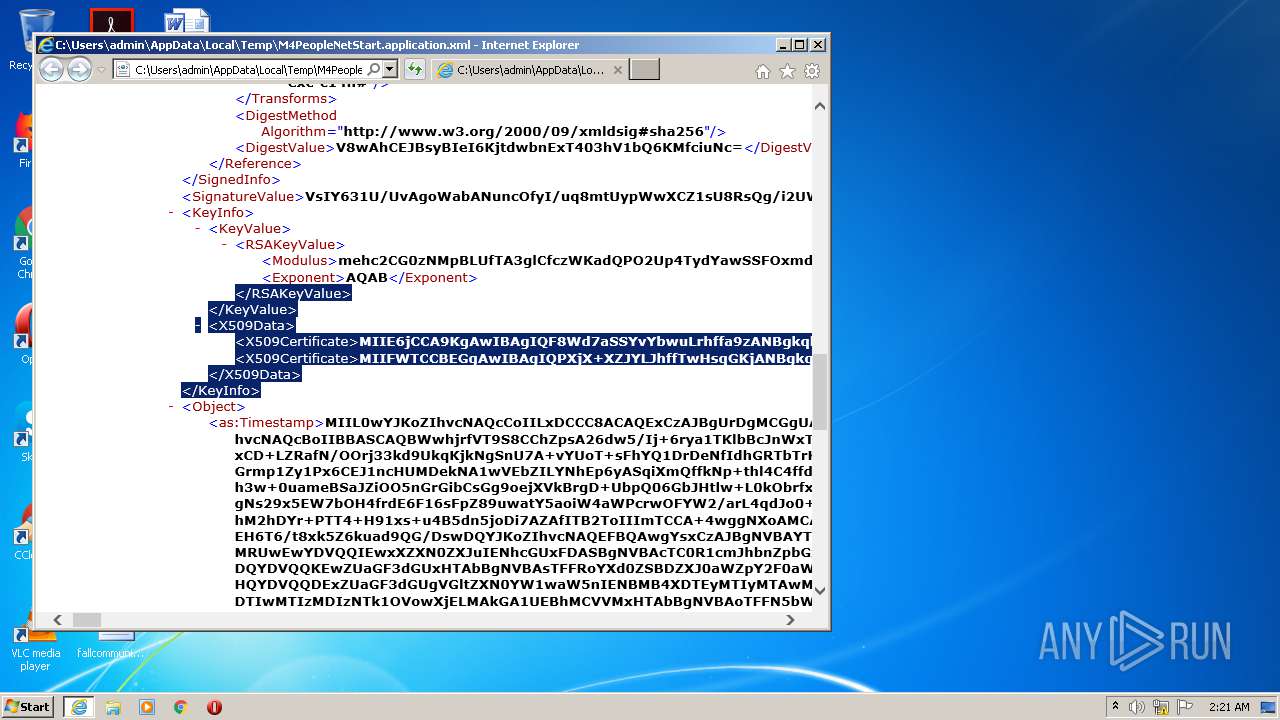
Task: Select the Word document desktop icon
Action: (x=187, y=22)
